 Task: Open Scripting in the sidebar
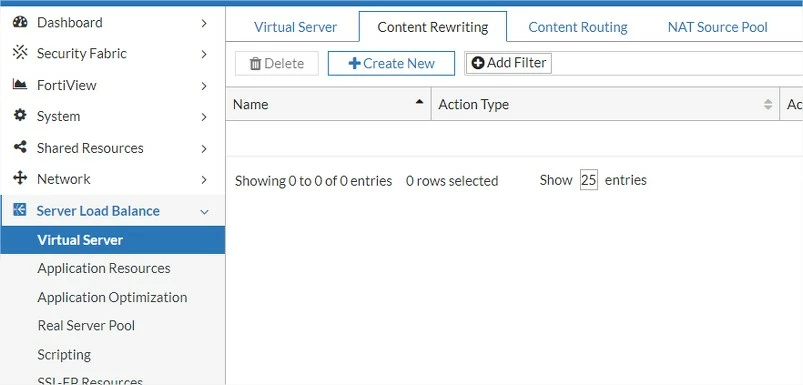[64, 354]
